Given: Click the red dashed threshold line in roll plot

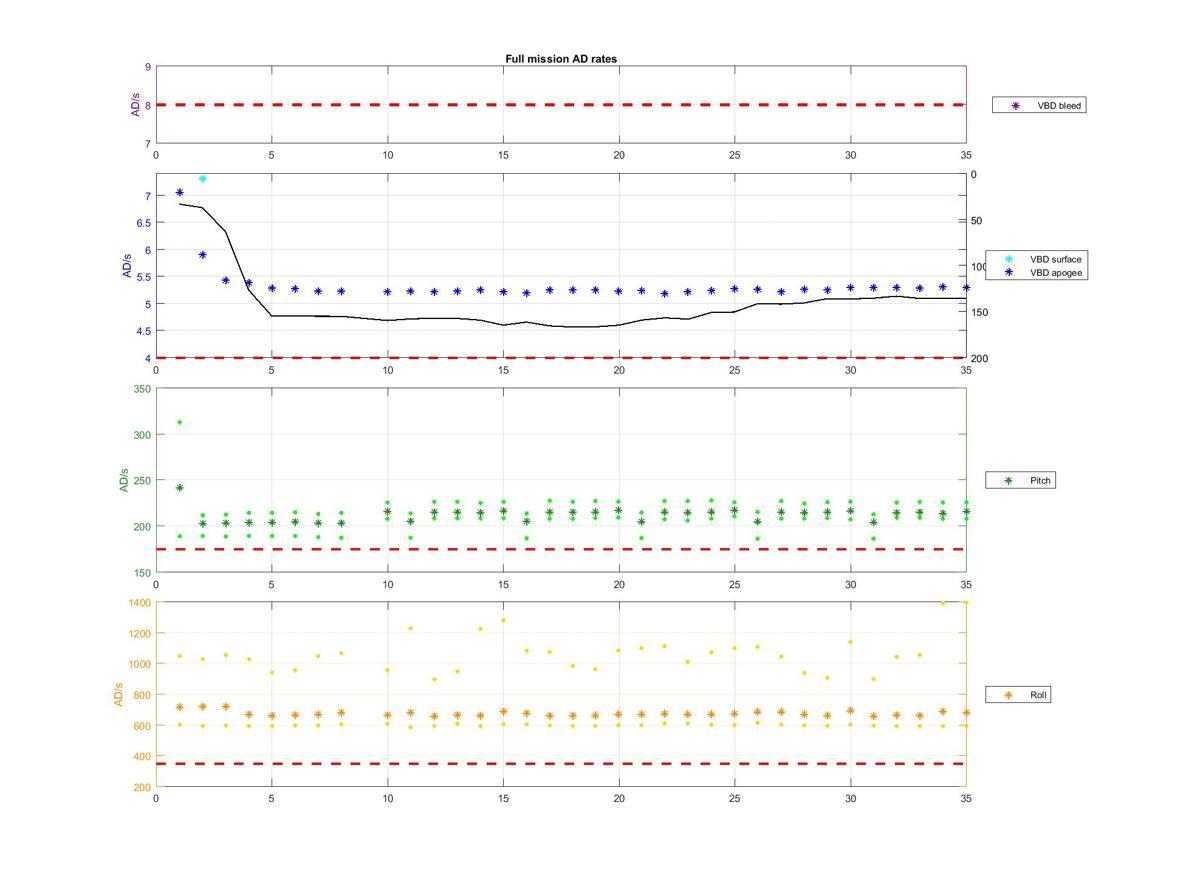Looking at the screenshot, I should tap(560, 764).
